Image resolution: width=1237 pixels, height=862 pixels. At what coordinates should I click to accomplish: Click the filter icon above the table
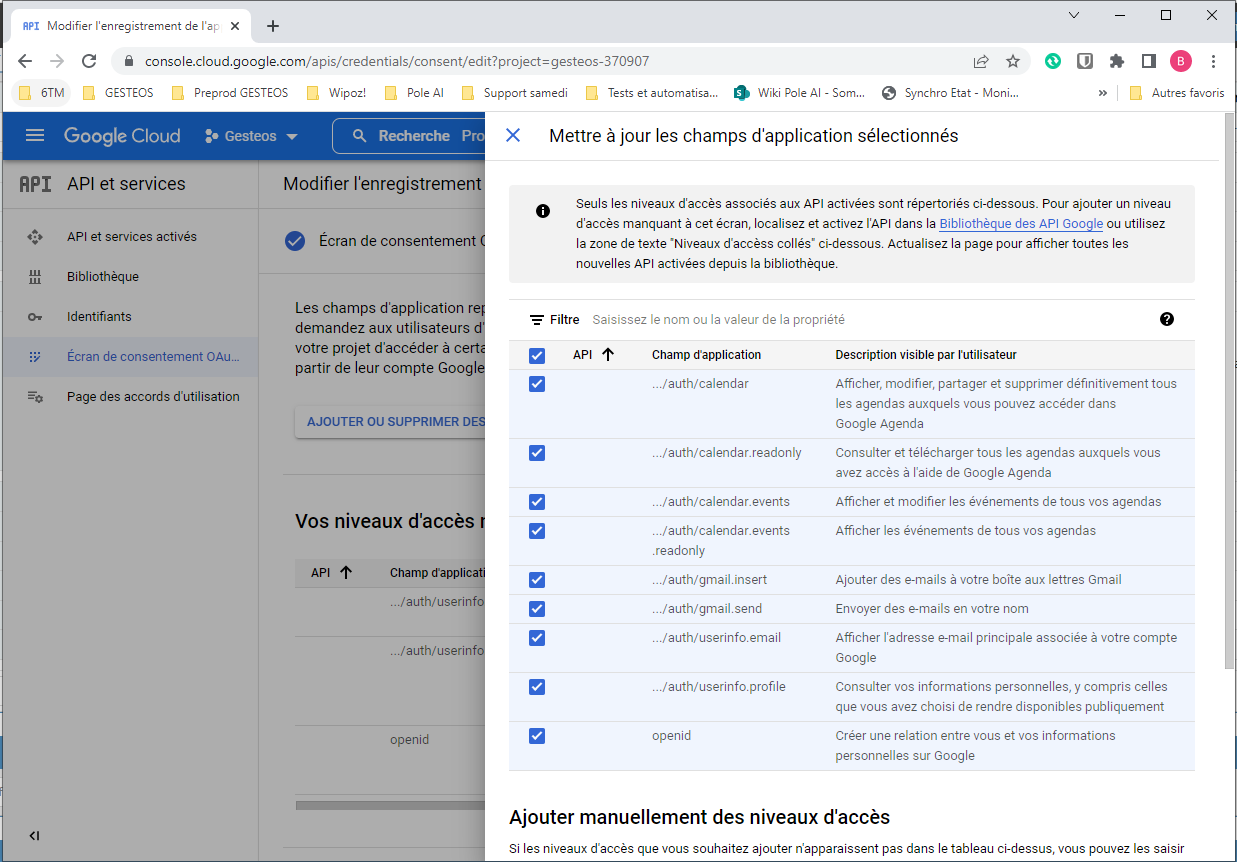pyautogui.click(x=537, y=320)
